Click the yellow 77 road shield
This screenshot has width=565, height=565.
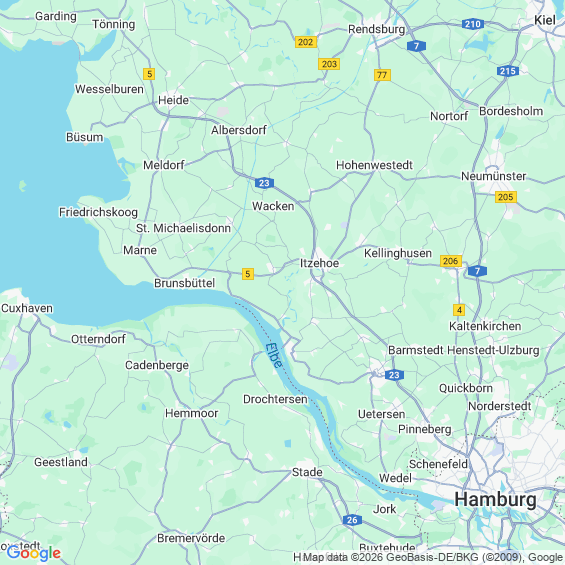[382, 75]
